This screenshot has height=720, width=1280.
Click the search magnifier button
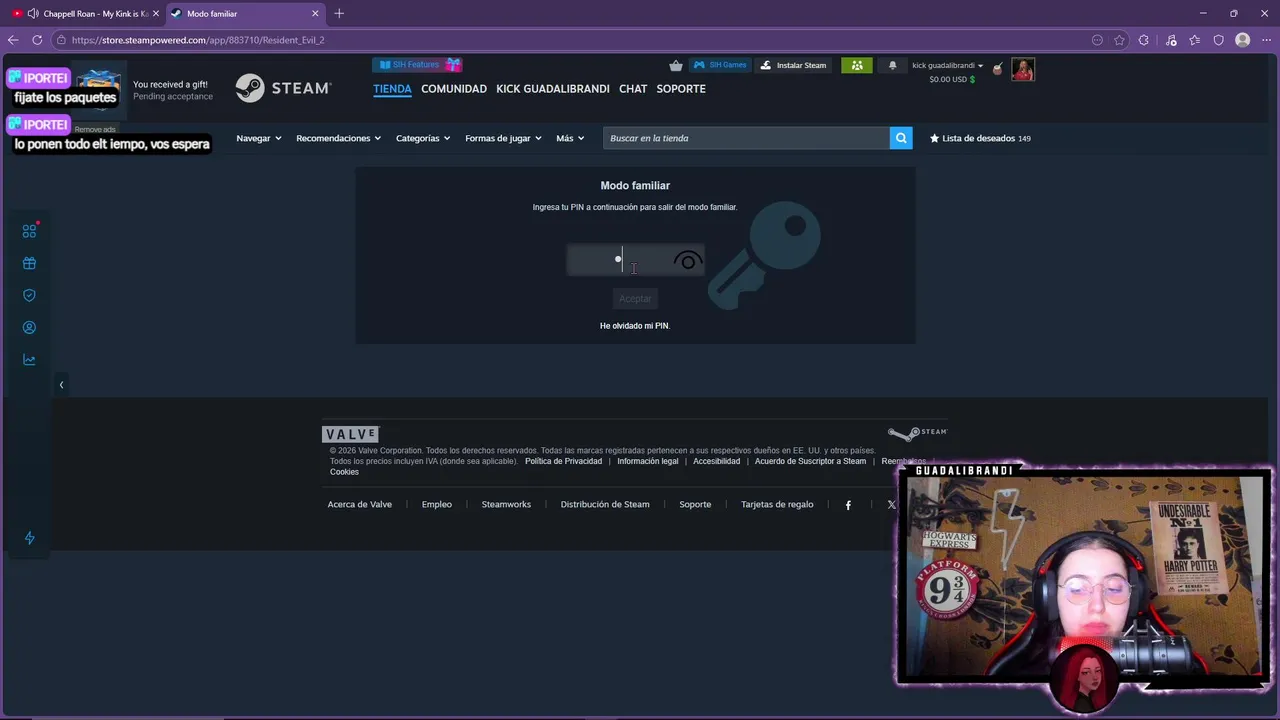click(901, 138)
